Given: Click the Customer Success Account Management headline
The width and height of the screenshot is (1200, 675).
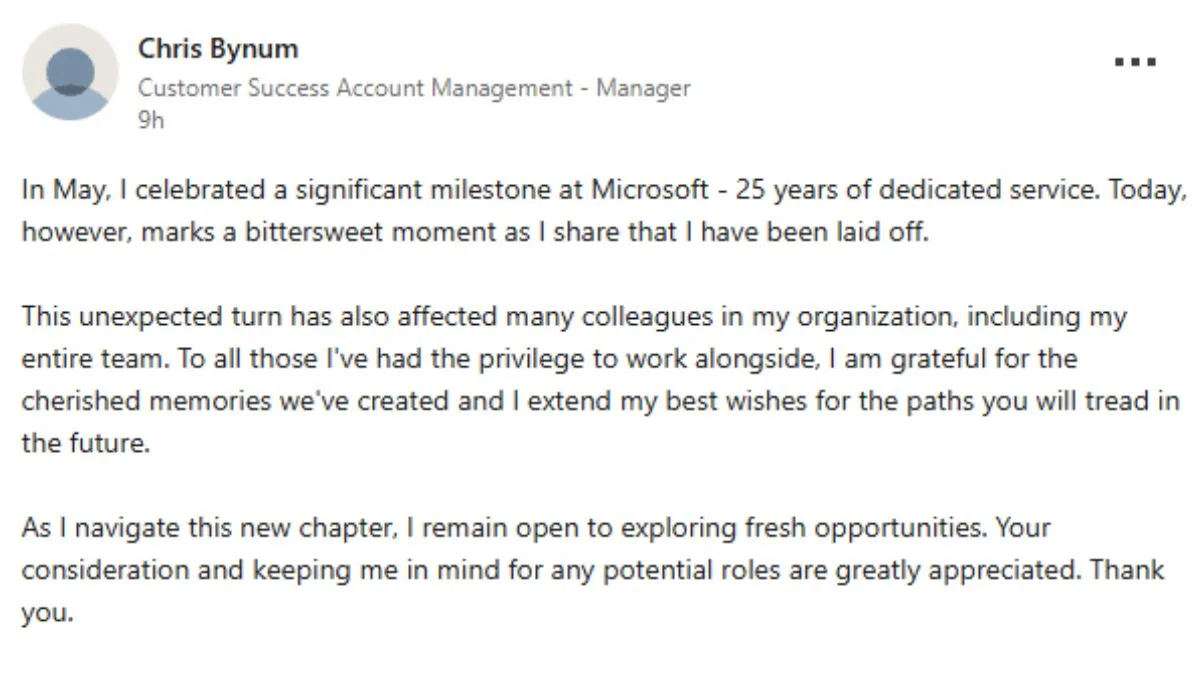Looking at the screenshot, I should coord(414,88).
